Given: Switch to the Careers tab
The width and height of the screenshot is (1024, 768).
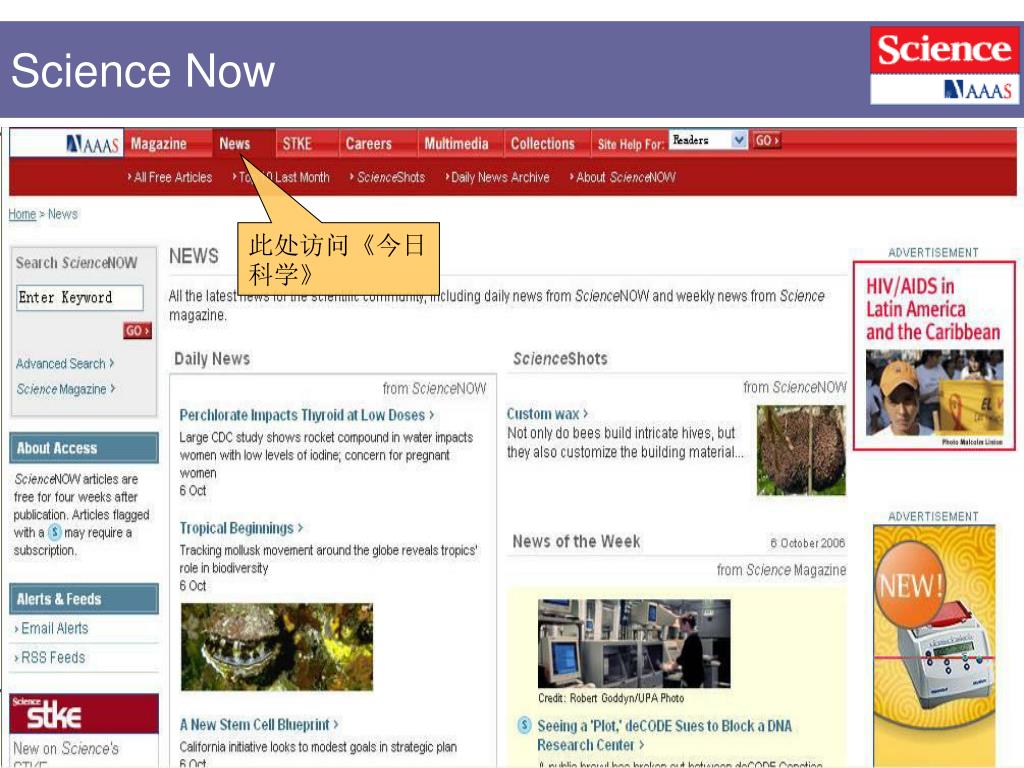Looking at the screenshot, I should click(x=368, y=144).
